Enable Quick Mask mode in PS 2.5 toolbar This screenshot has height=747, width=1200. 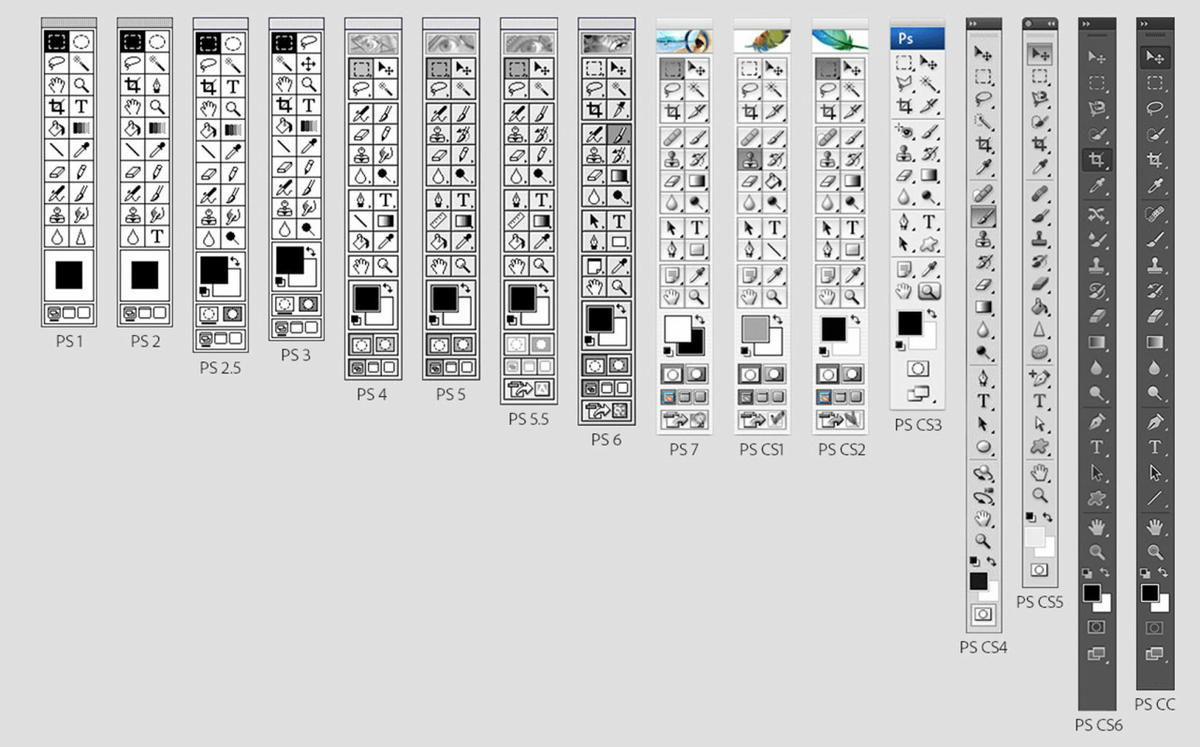click(x=233, y=313)
